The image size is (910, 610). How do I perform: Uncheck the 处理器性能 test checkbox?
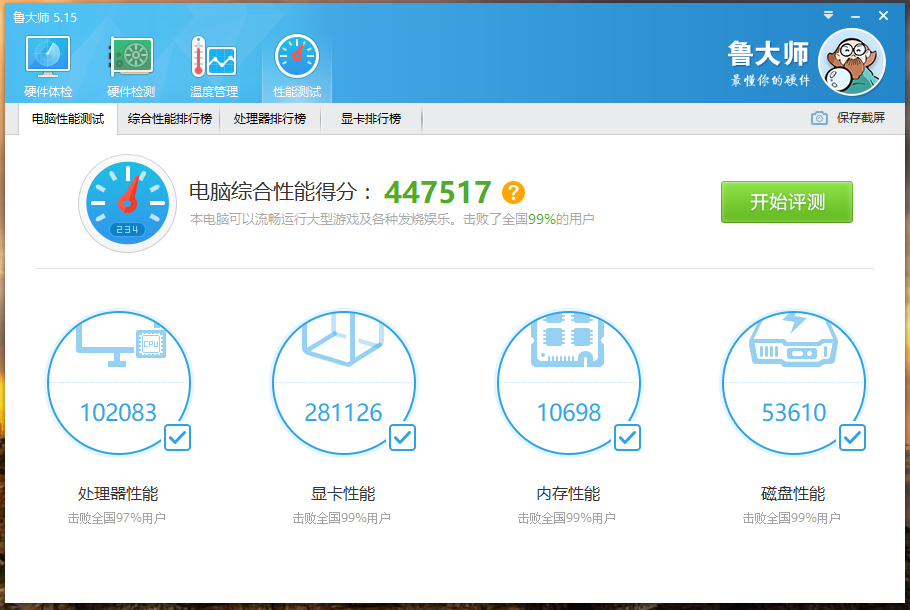[x=177, y=437]
